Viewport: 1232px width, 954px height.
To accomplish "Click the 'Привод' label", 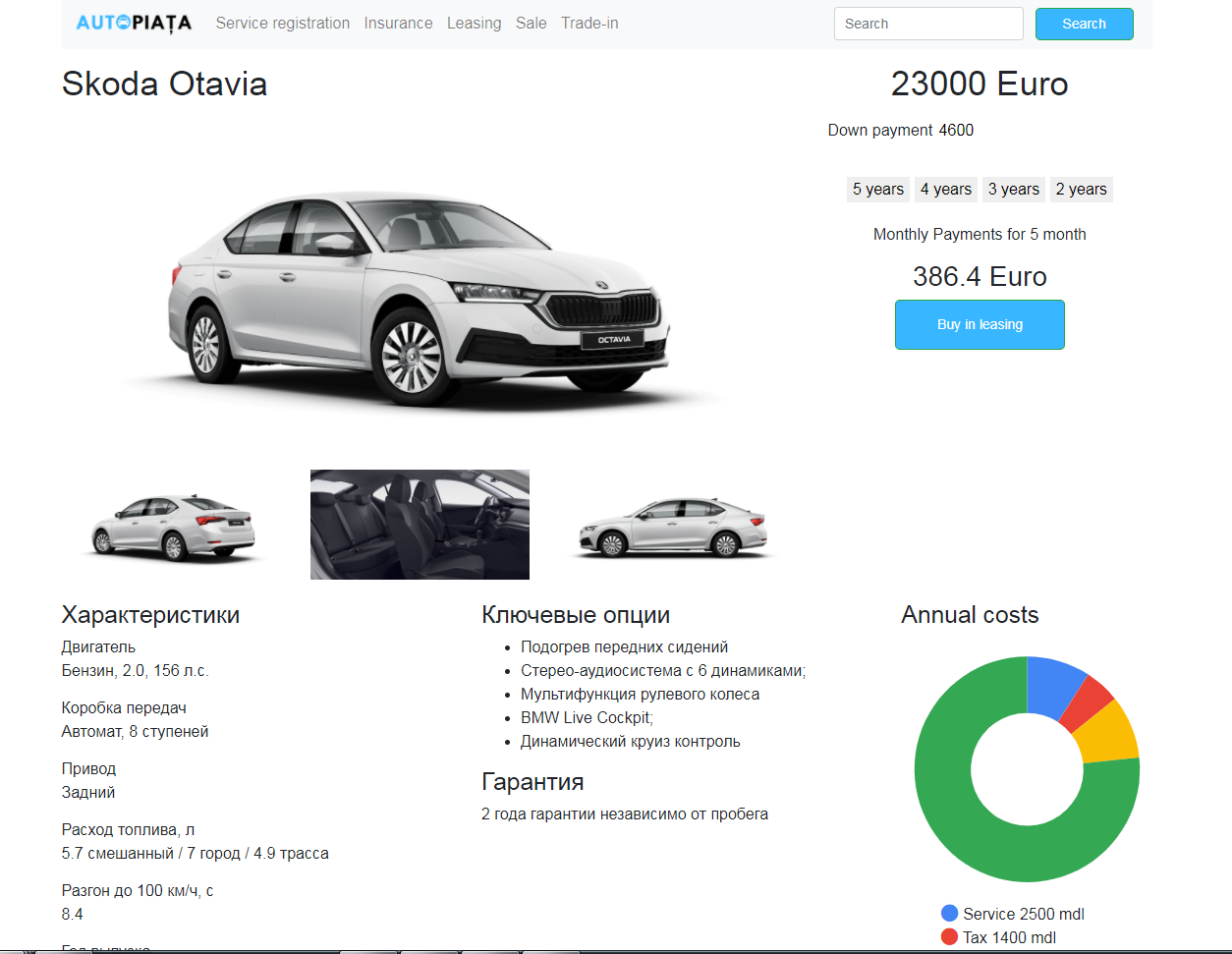I will click(x=88, y=768).
